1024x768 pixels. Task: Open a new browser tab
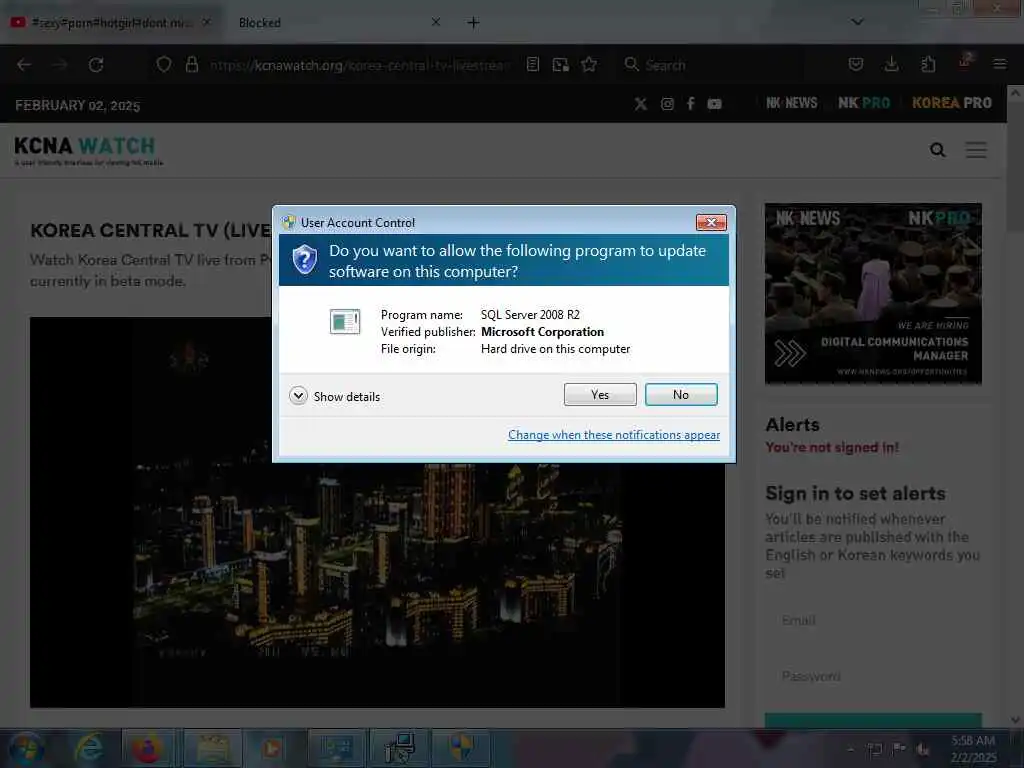(473, 23)
